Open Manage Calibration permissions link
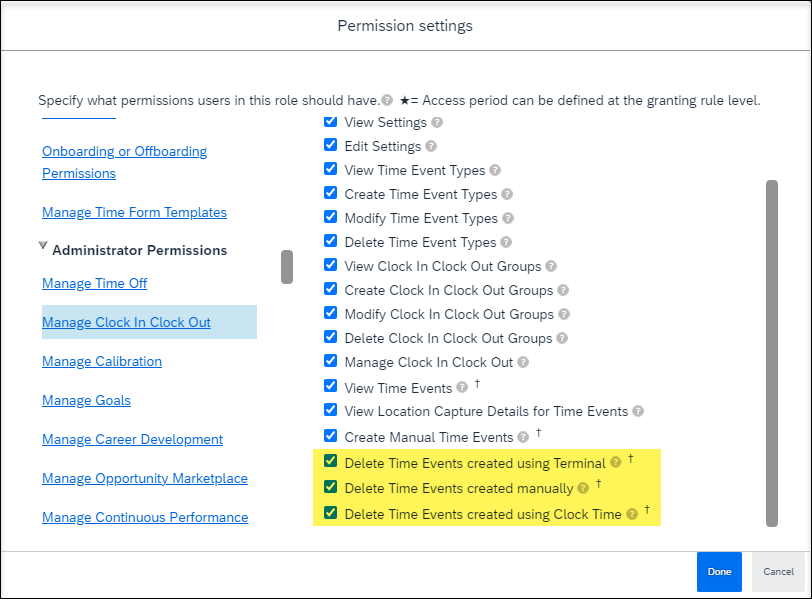Viewport: 812px width, 599px height. 102,361
